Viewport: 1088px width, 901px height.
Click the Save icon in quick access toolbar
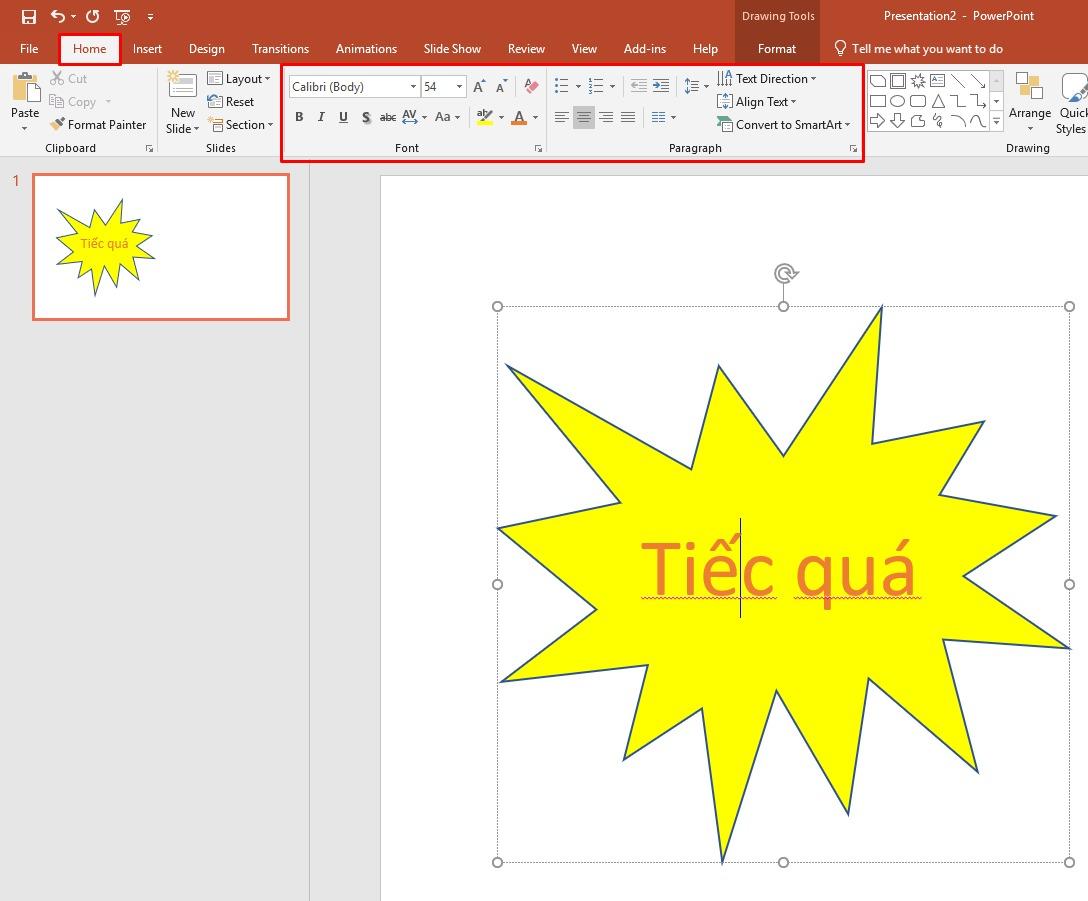click(29, 16)
